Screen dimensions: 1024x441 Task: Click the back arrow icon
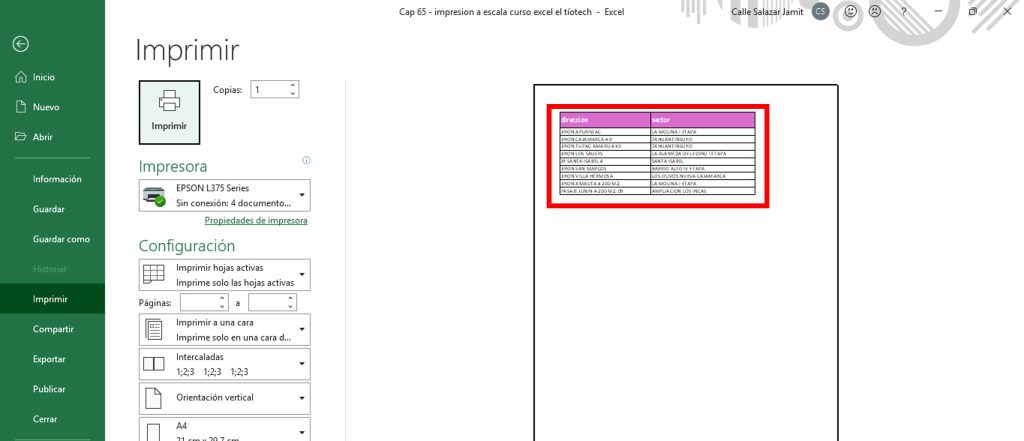click(x=20, y=44)
